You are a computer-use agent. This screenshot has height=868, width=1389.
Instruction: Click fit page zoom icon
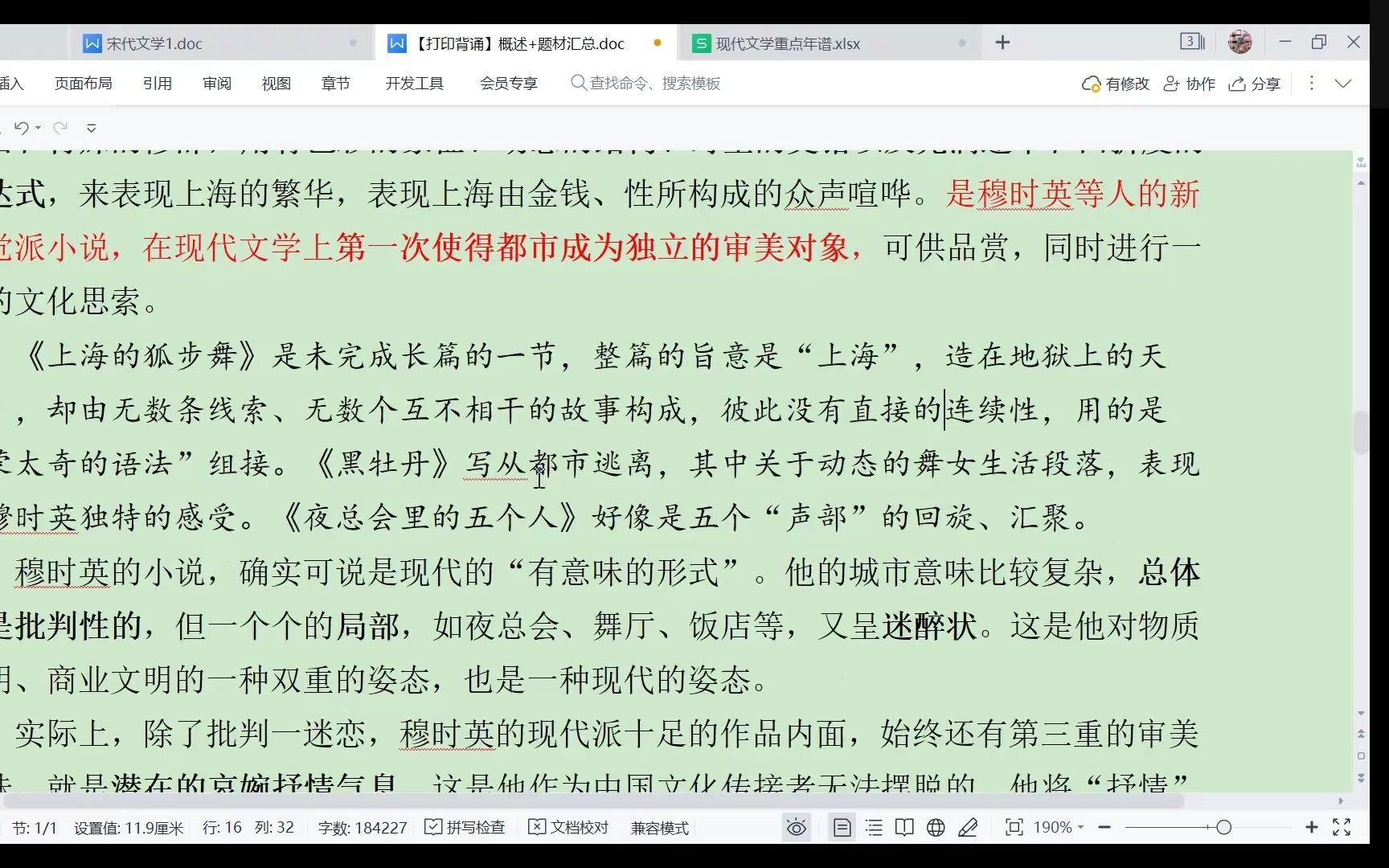point(1014,828)
